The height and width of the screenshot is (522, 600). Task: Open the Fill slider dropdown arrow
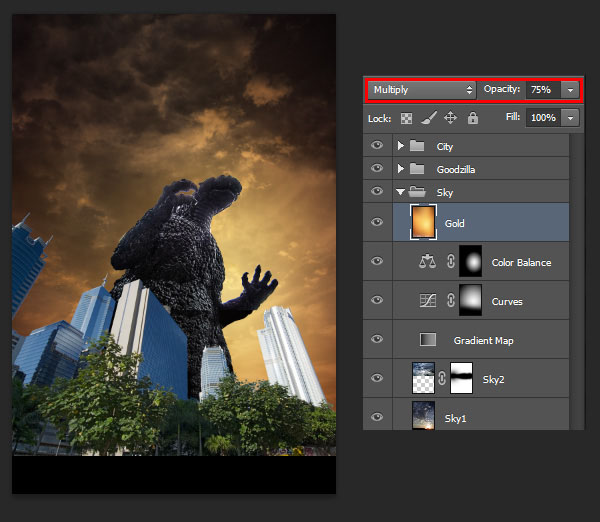[570, 118]
